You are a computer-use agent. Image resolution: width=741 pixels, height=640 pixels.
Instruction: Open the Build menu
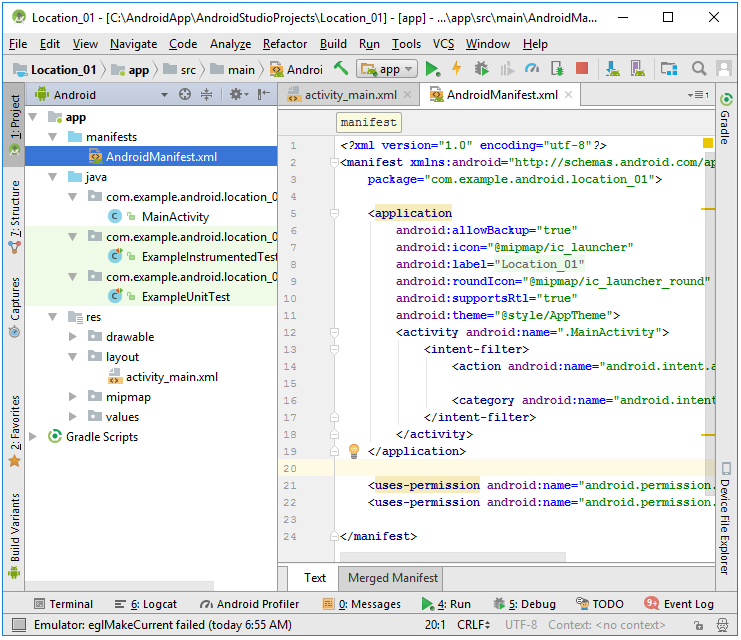(x=333, y=44)
